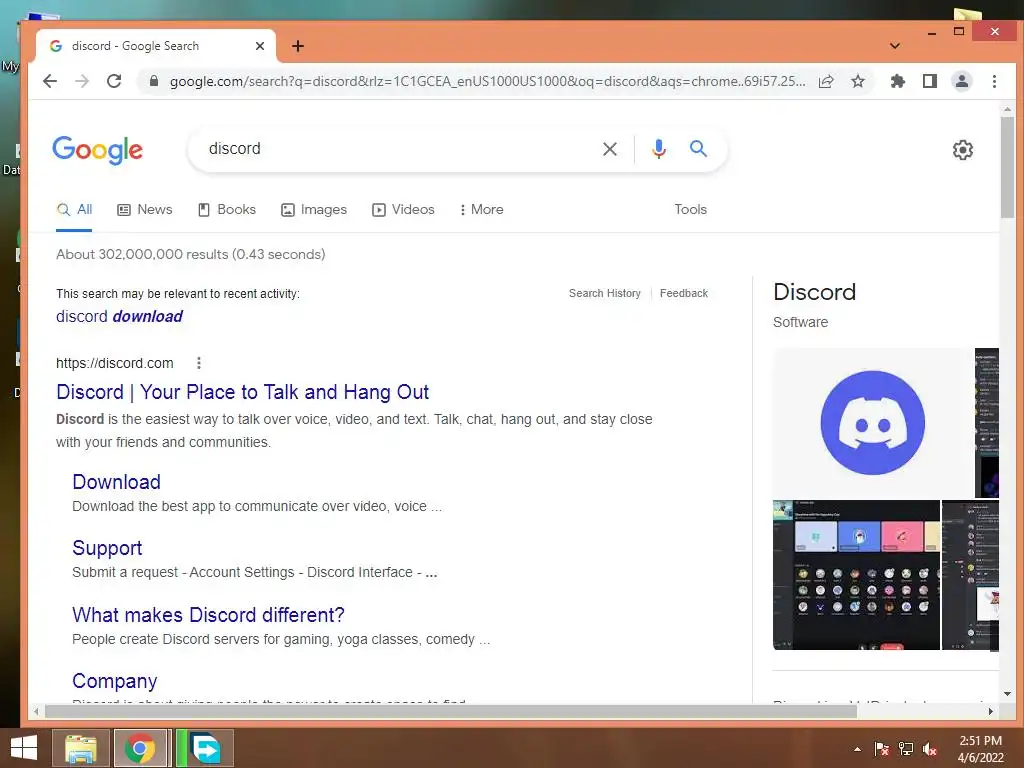The width and height of the screenshot is (1024, 768).
Task: Click the scroll-down arrow of vertical scrollbar
Action: pos(1007,694)
